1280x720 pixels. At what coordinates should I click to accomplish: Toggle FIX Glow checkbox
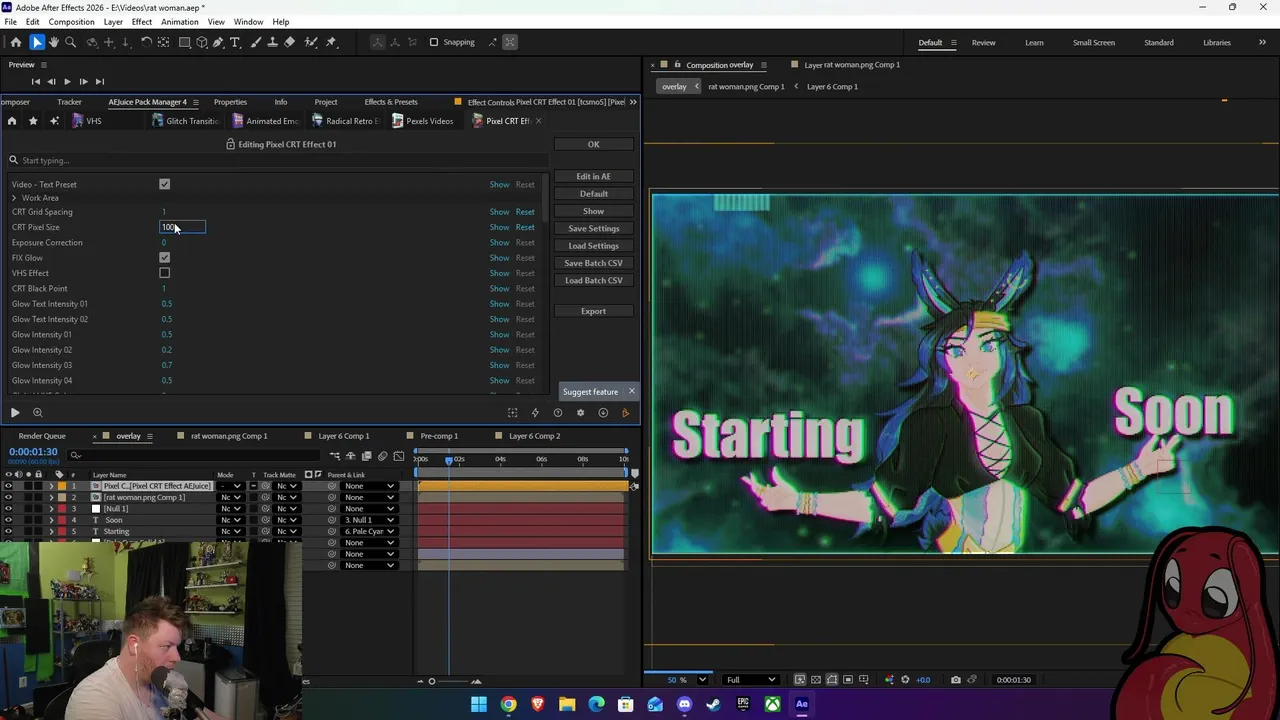[164, 257]
